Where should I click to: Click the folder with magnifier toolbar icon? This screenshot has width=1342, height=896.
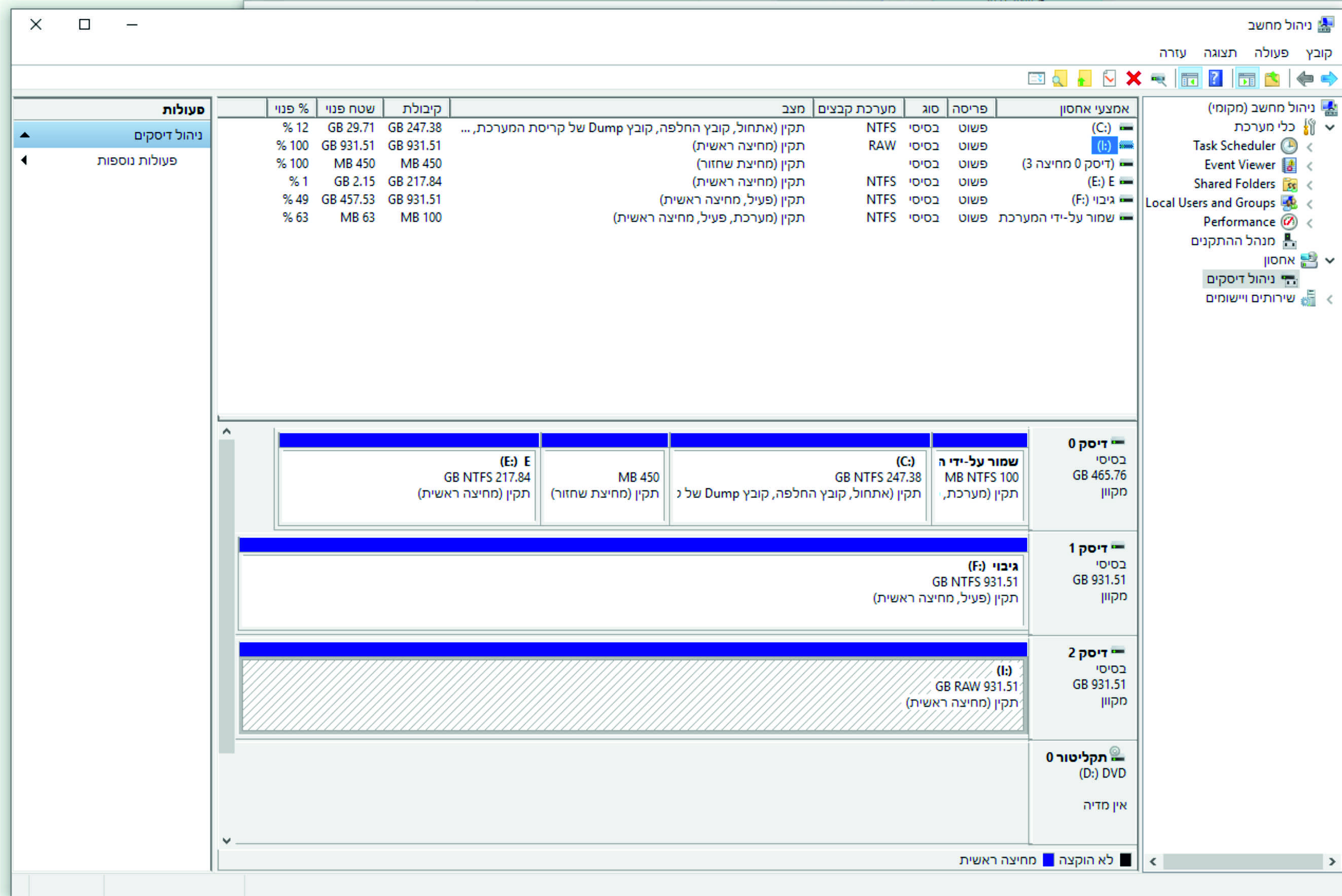click(x=1059, y=78)
